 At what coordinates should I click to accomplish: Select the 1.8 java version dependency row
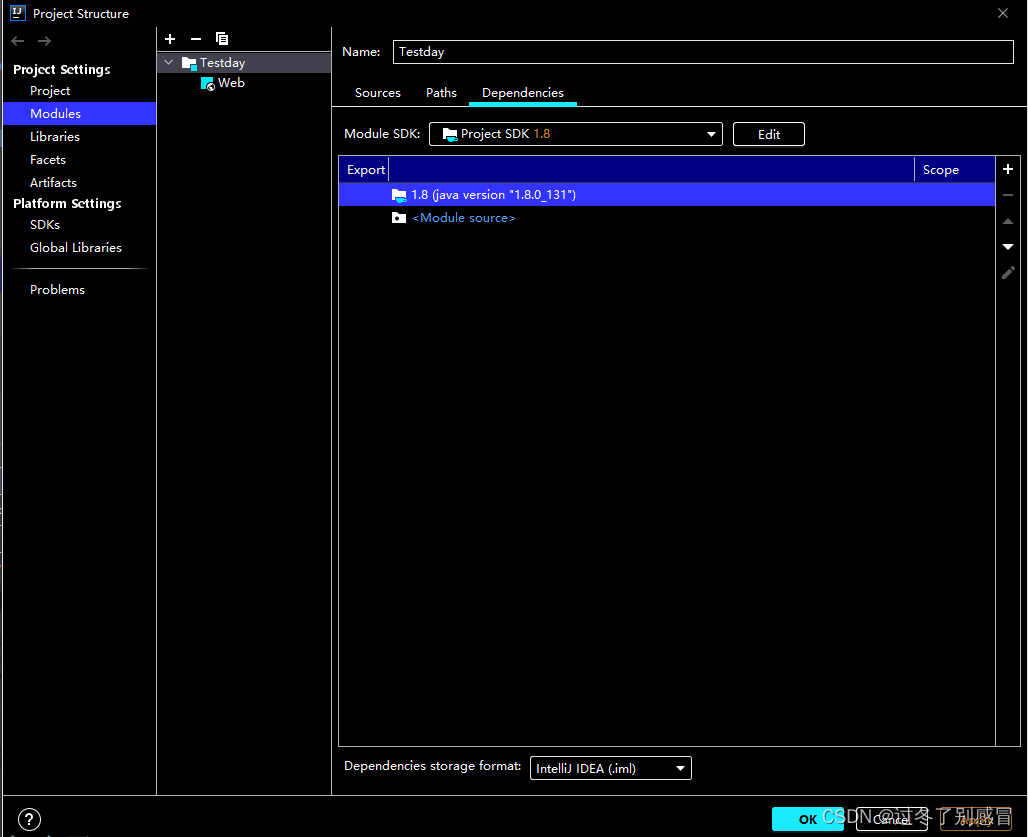pyautogui.click(x=667, y=195)
